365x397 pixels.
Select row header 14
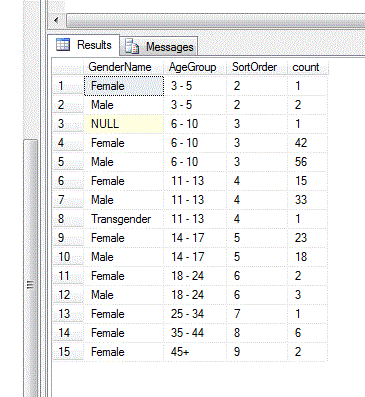68,333
